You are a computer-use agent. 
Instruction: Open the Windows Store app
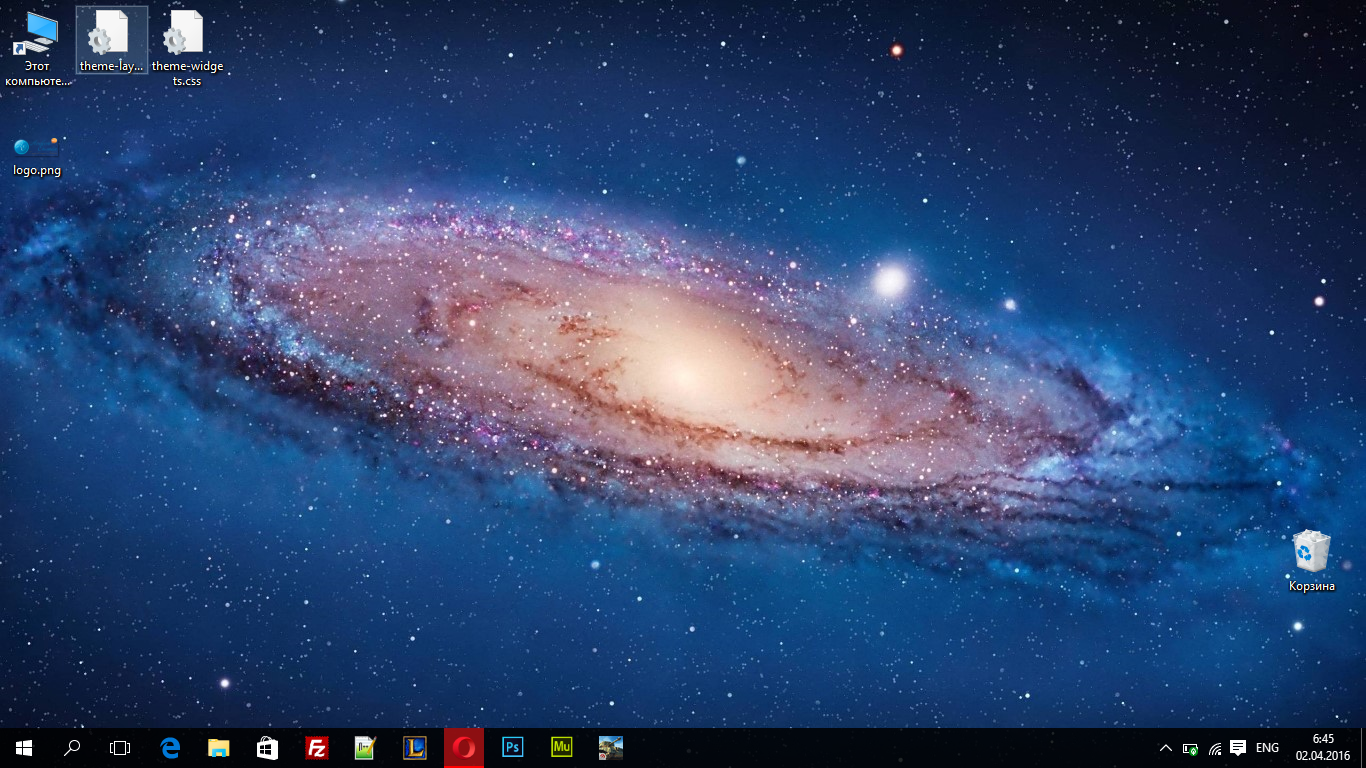pyautogui.click(x=268, y=747)
